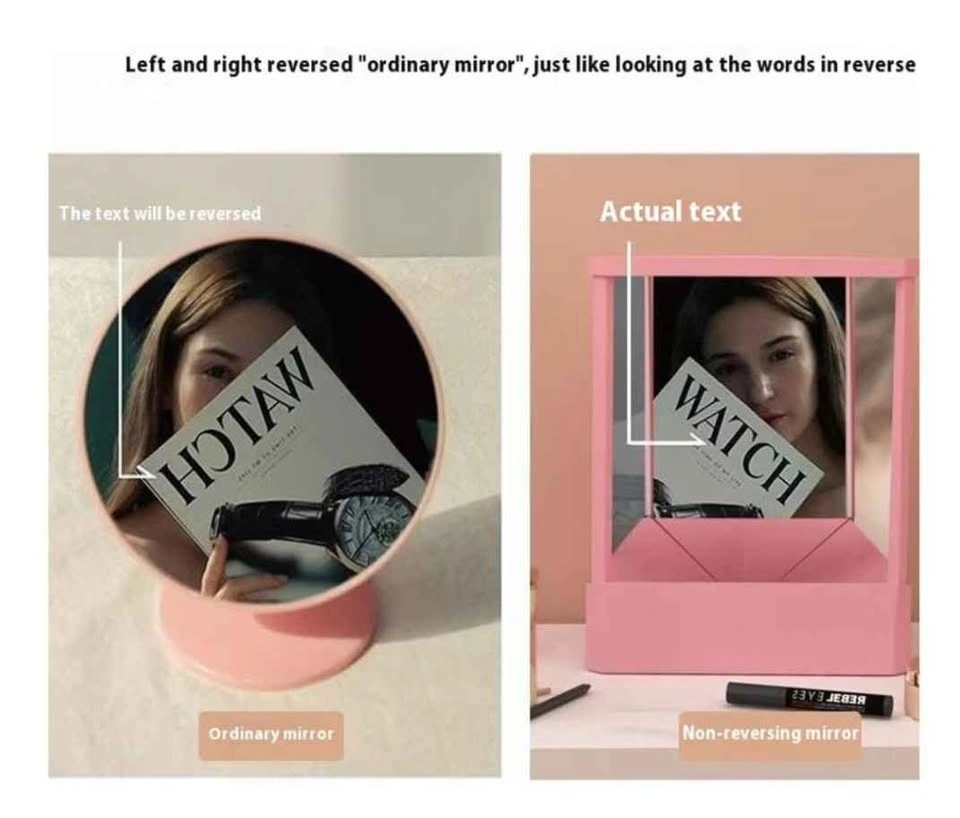The height and width of the screenshot is (818, 960).
Task: Click the pink square mirror base
Action: pos(747,626)
